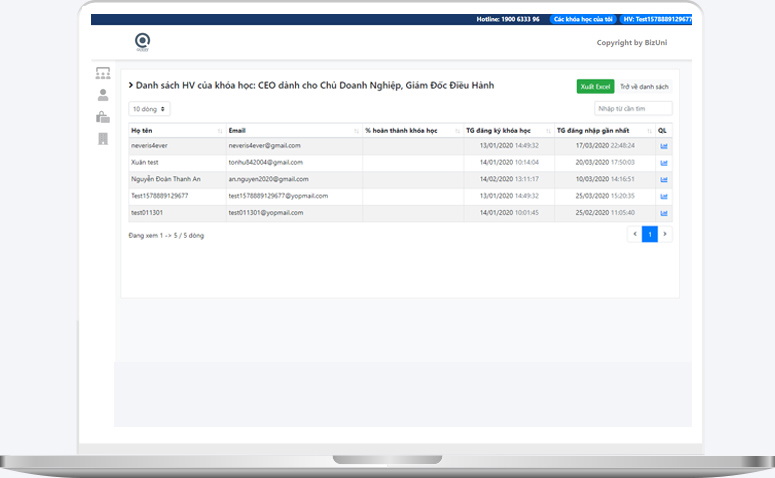
Task: Sort by 'TG đăng ký khóa học' column
Action: pyautogui.click(x=507, y=130)
